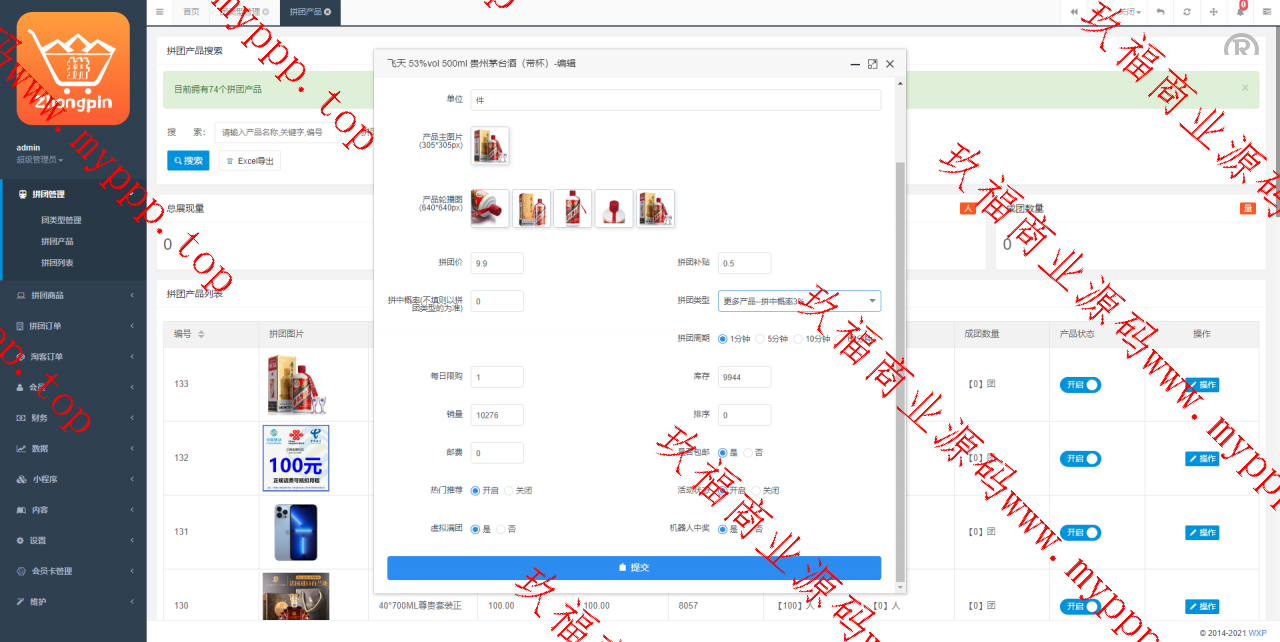Set 热门推荐 to 关闭
The width and height of the screenshot is (1280, 642).
click(509, 491)
